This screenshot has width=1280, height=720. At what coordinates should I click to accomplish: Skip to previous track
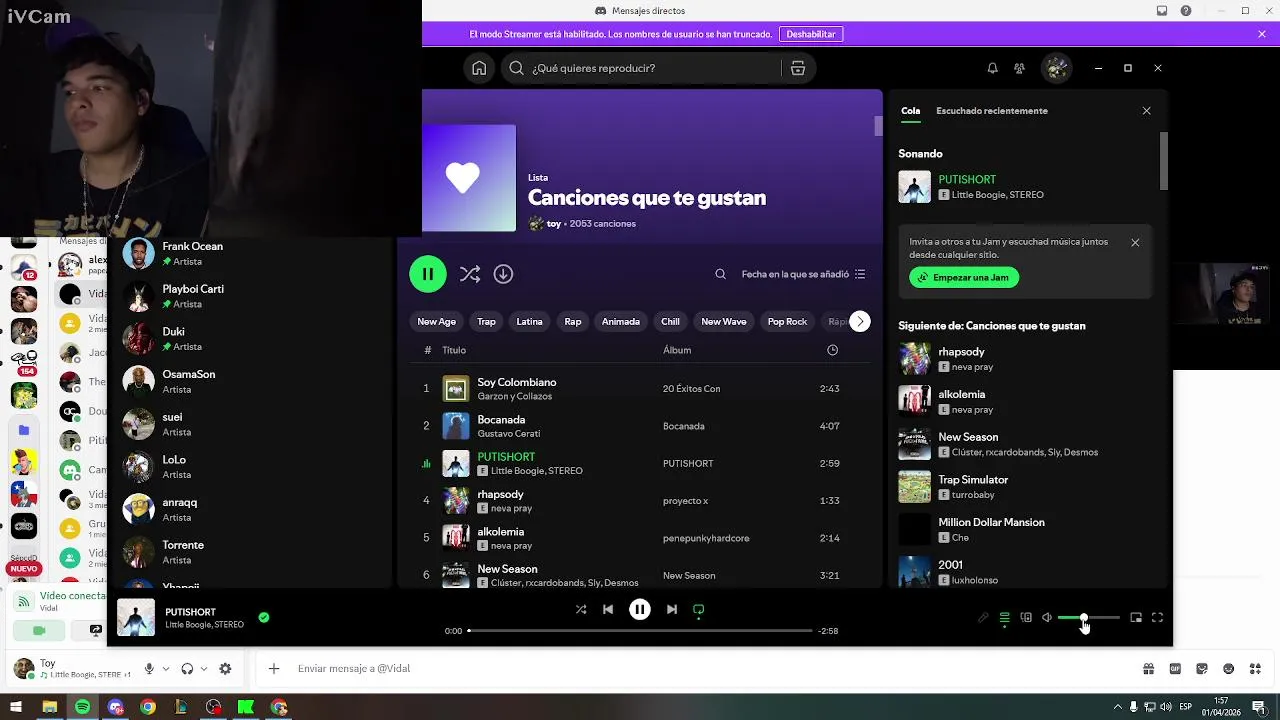[608, 609]
